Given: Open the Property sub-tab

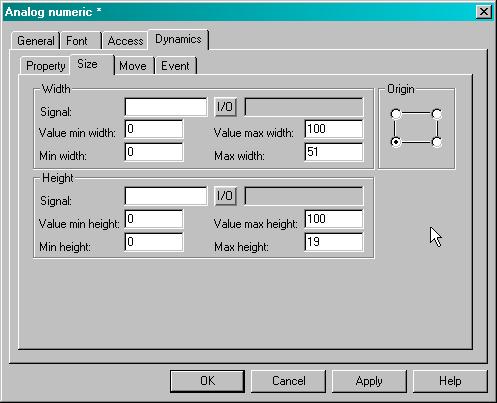Looking at the screenshot, I should 45,66.
